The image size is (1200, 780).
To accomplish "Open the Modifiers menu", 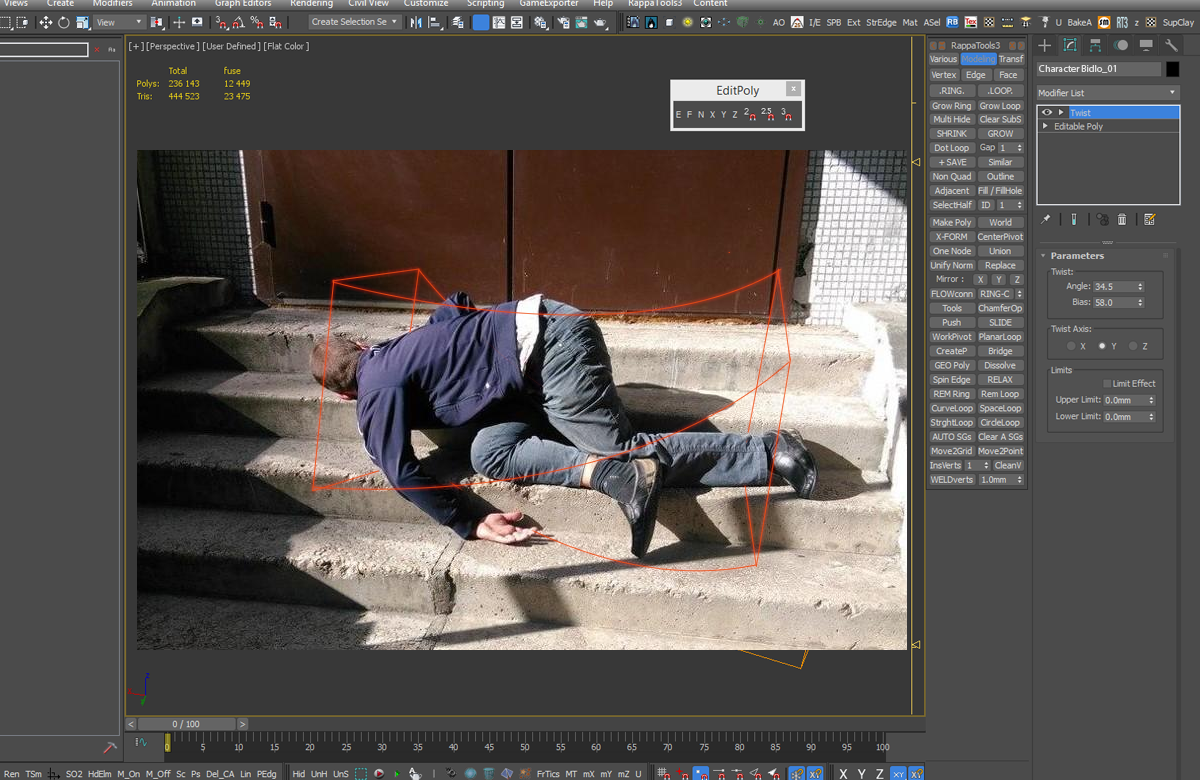I will coord(112,4).
